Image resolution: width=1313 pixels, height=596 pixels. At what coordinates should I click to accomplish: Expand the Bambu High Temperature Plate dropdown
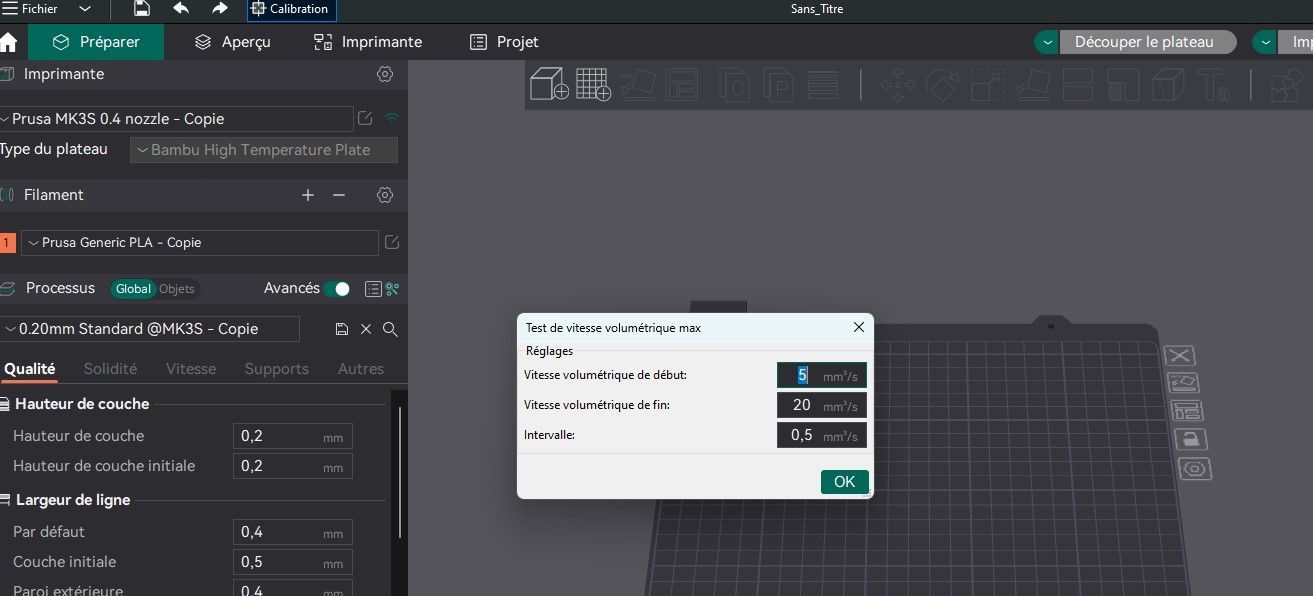[264, 150]
